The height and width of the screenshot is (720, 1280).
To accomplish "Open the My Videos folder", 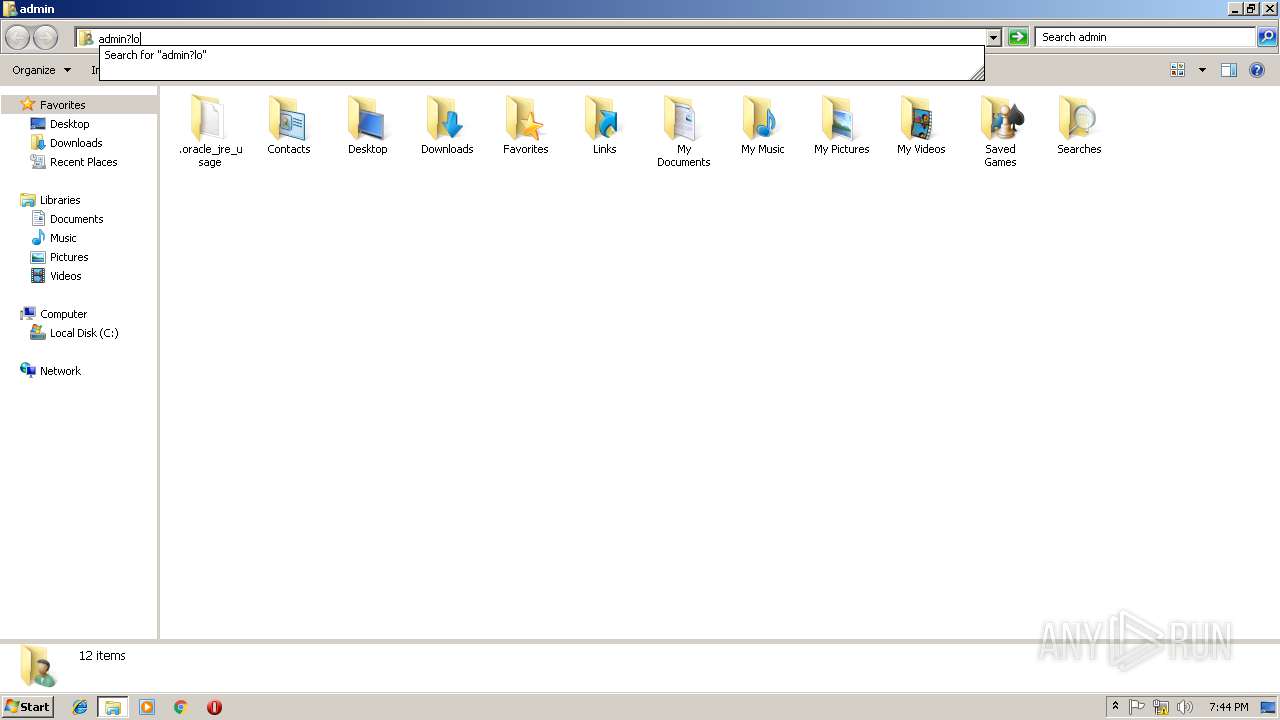I will click(921, 125).
